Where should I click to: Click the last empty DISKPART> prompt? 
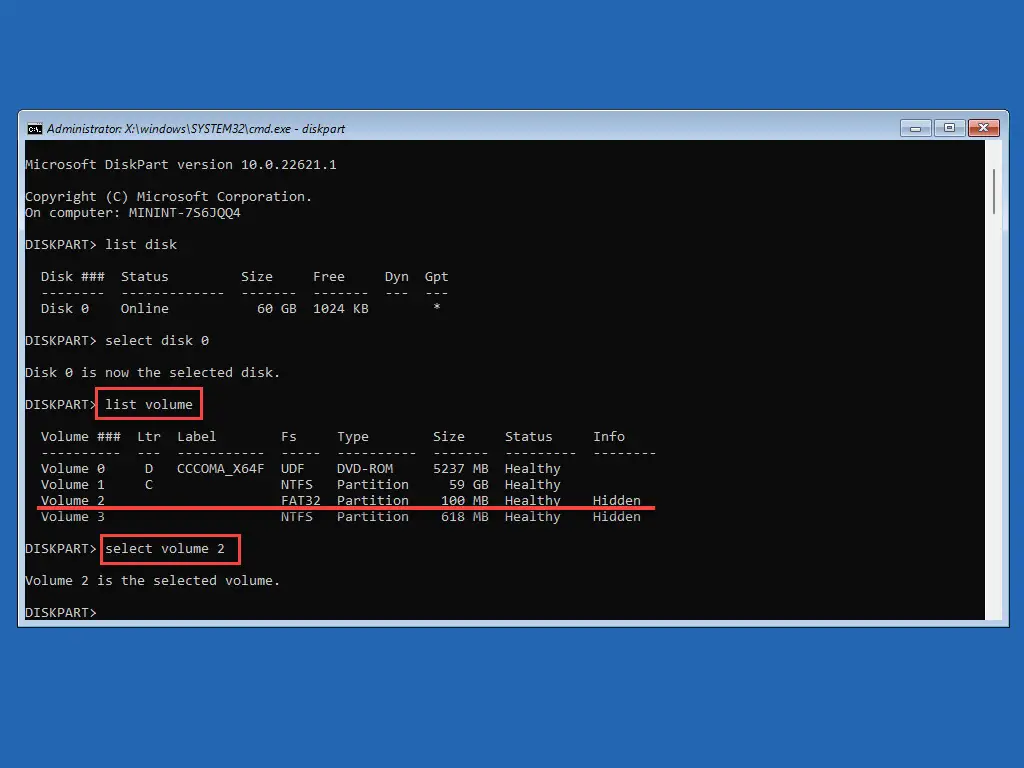coord(61,613)
